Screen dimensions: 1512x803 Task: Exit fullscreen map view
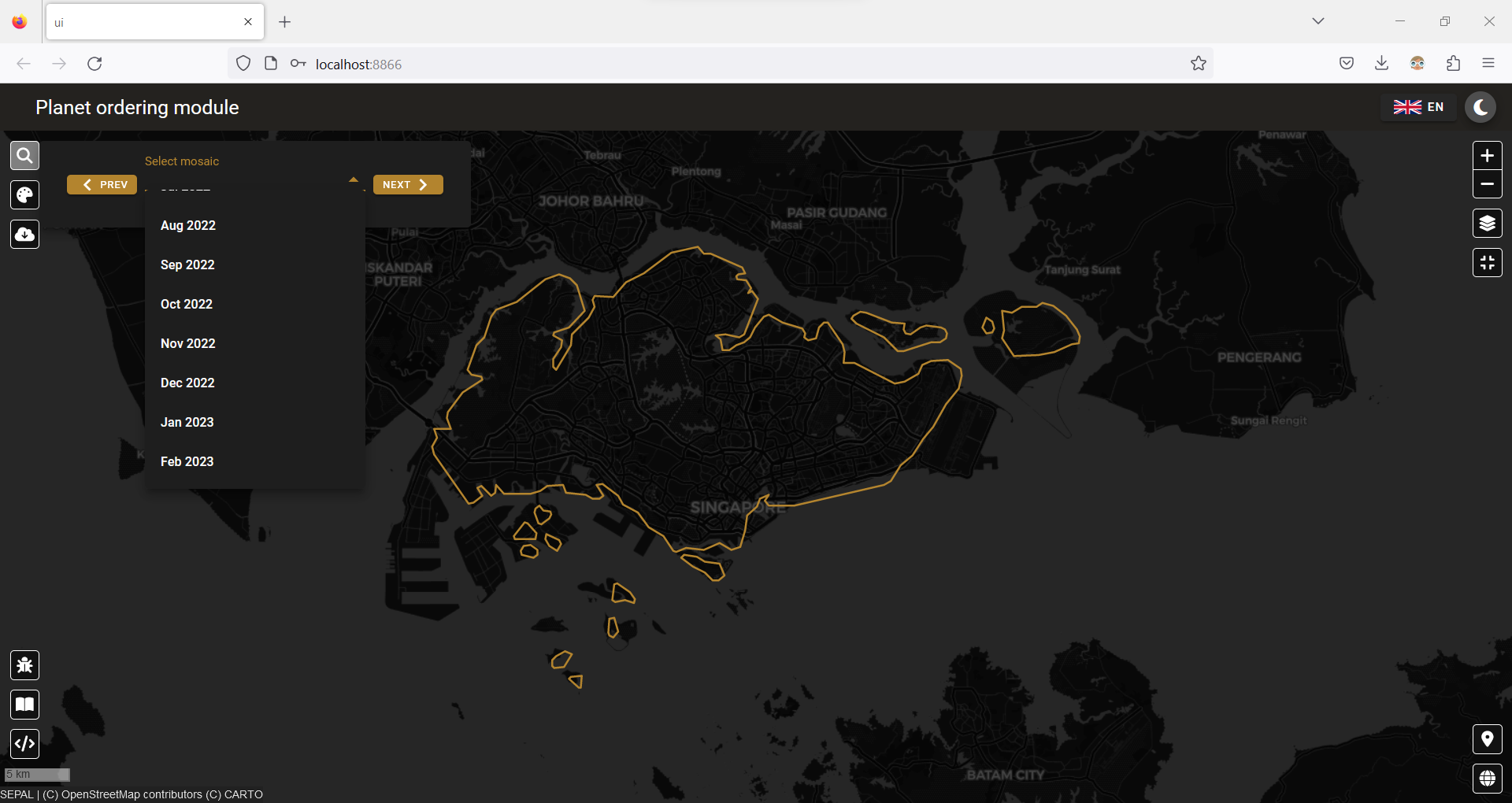[x=1487, y=263]
